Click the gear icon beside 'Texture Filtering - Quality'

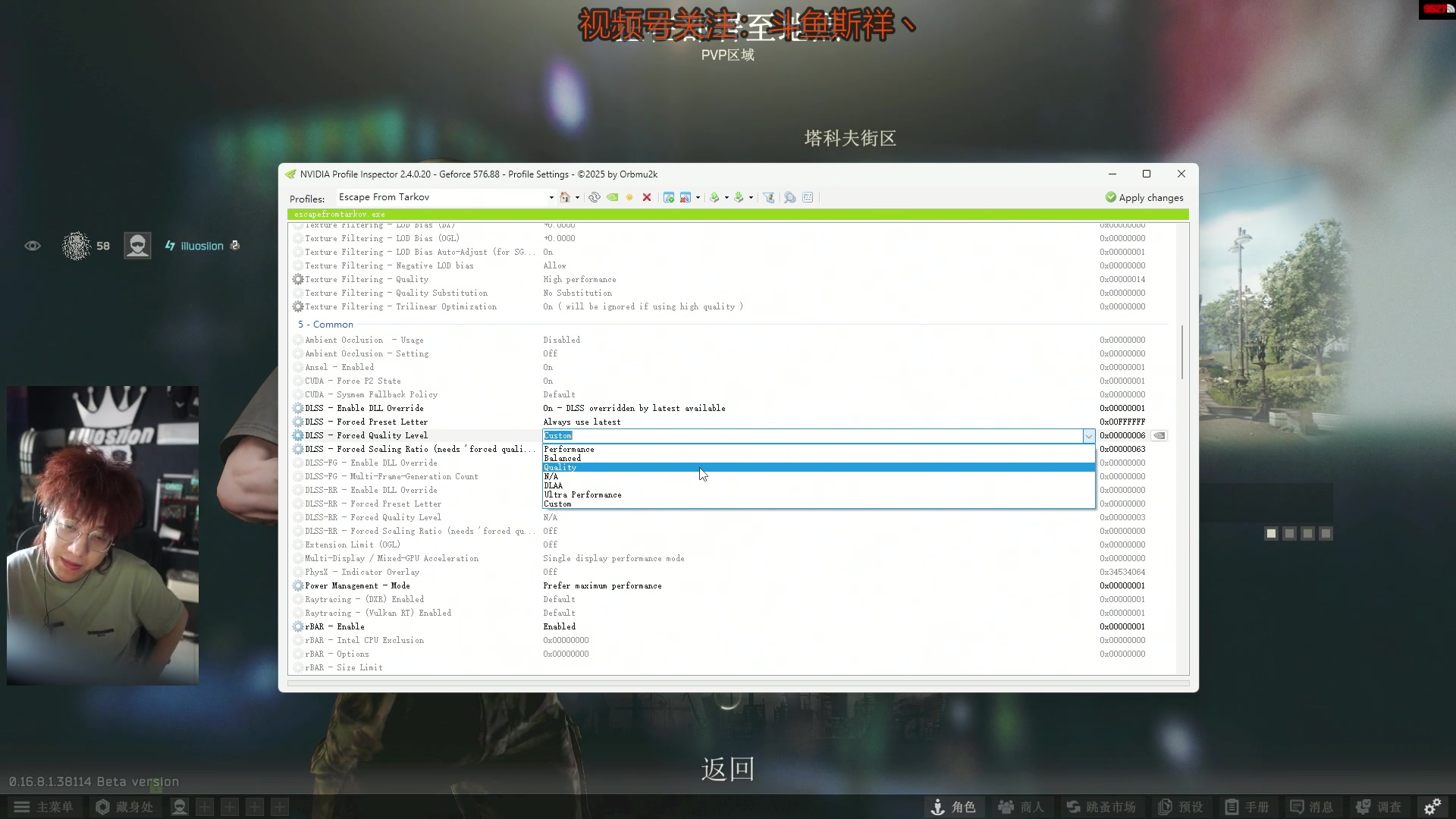(x=298, y=279)
